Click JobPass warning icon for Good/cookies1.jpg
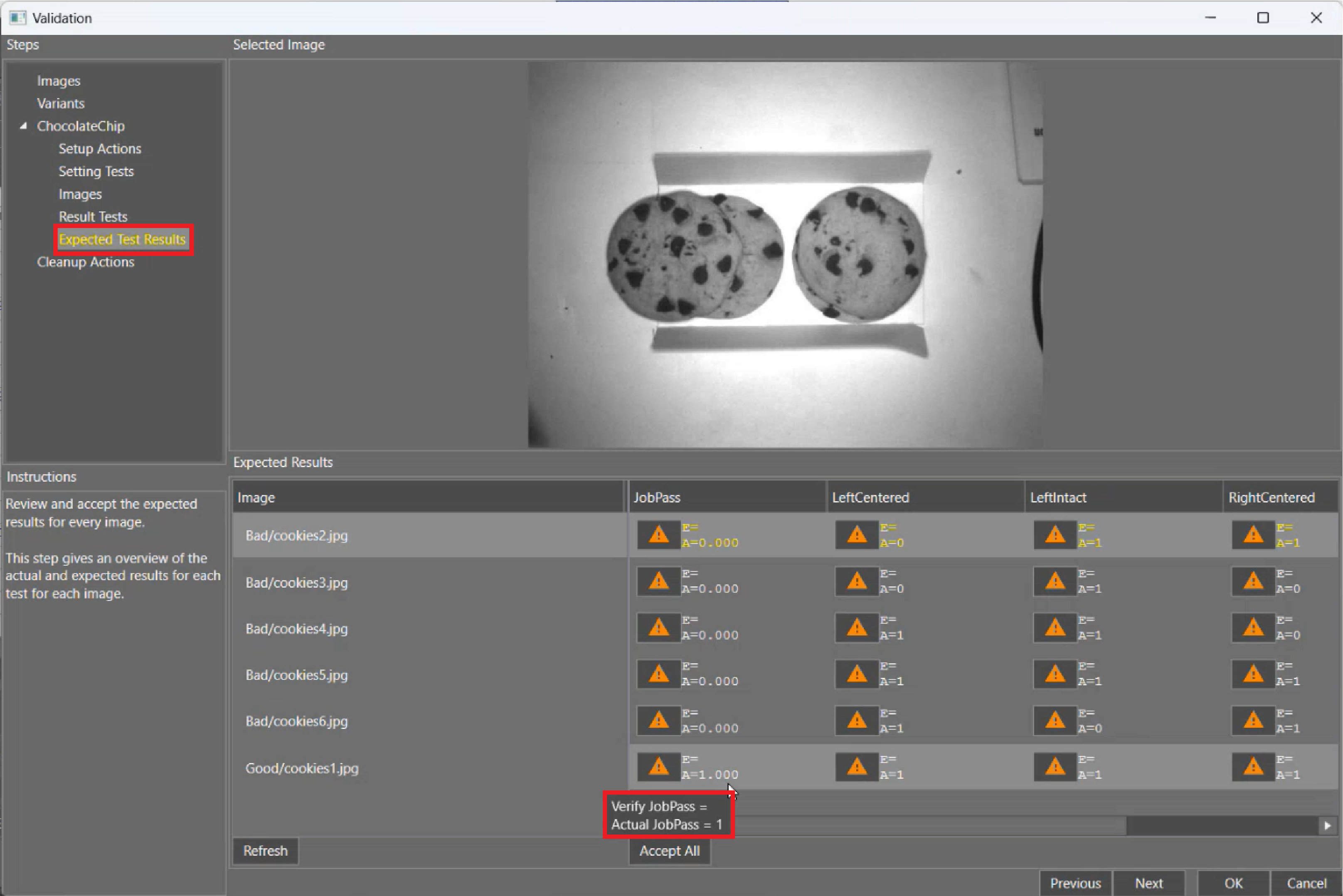The height and width of the screenshot is (896, 1343). tap(658, 767)
